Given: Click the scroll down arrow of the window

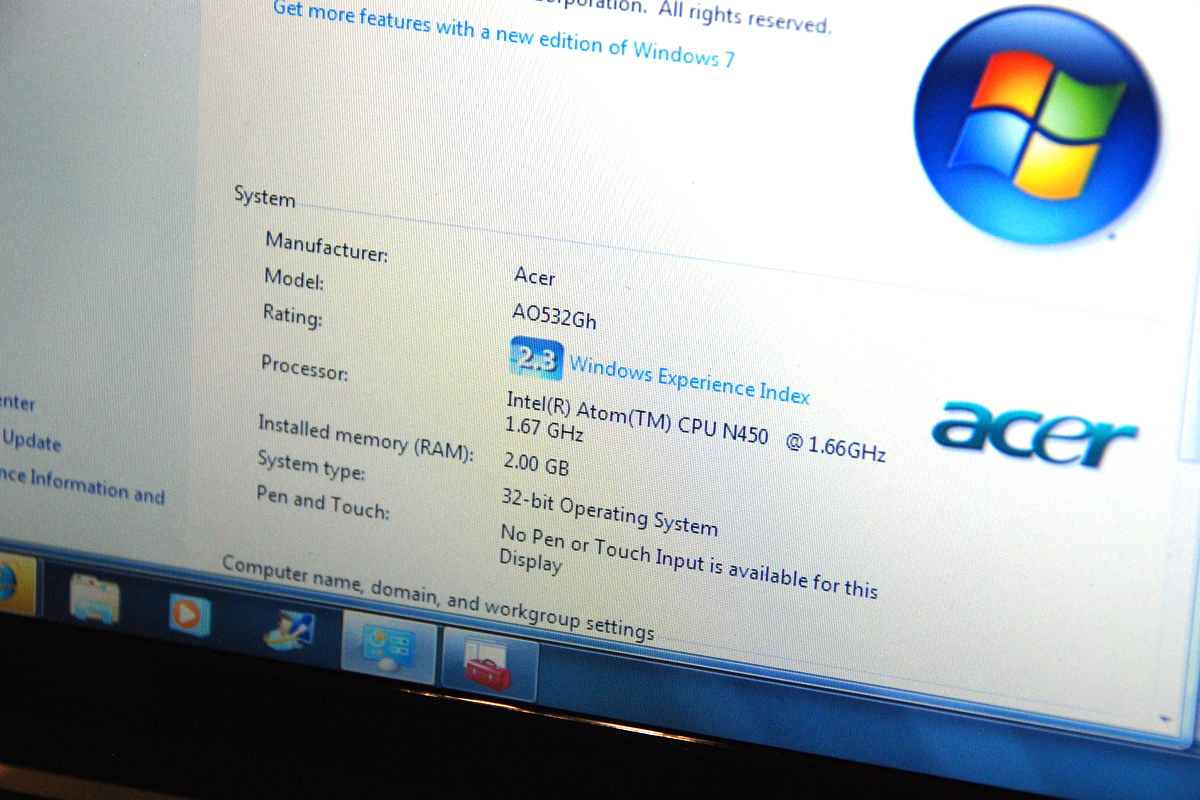Looking at the screenshot, I should point(1165,718).
